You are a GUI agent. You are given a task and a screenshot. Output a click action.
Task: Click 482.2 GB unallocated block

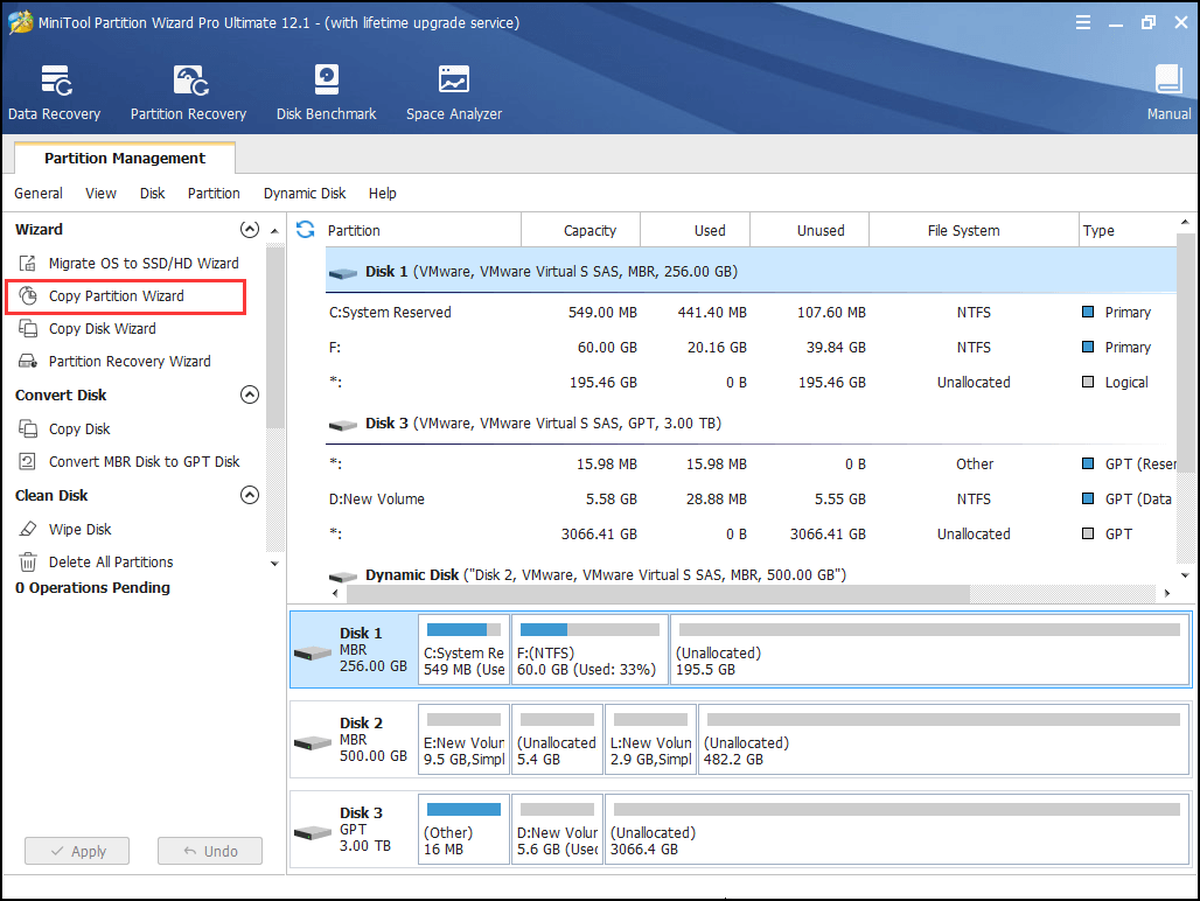click(944, 739)
